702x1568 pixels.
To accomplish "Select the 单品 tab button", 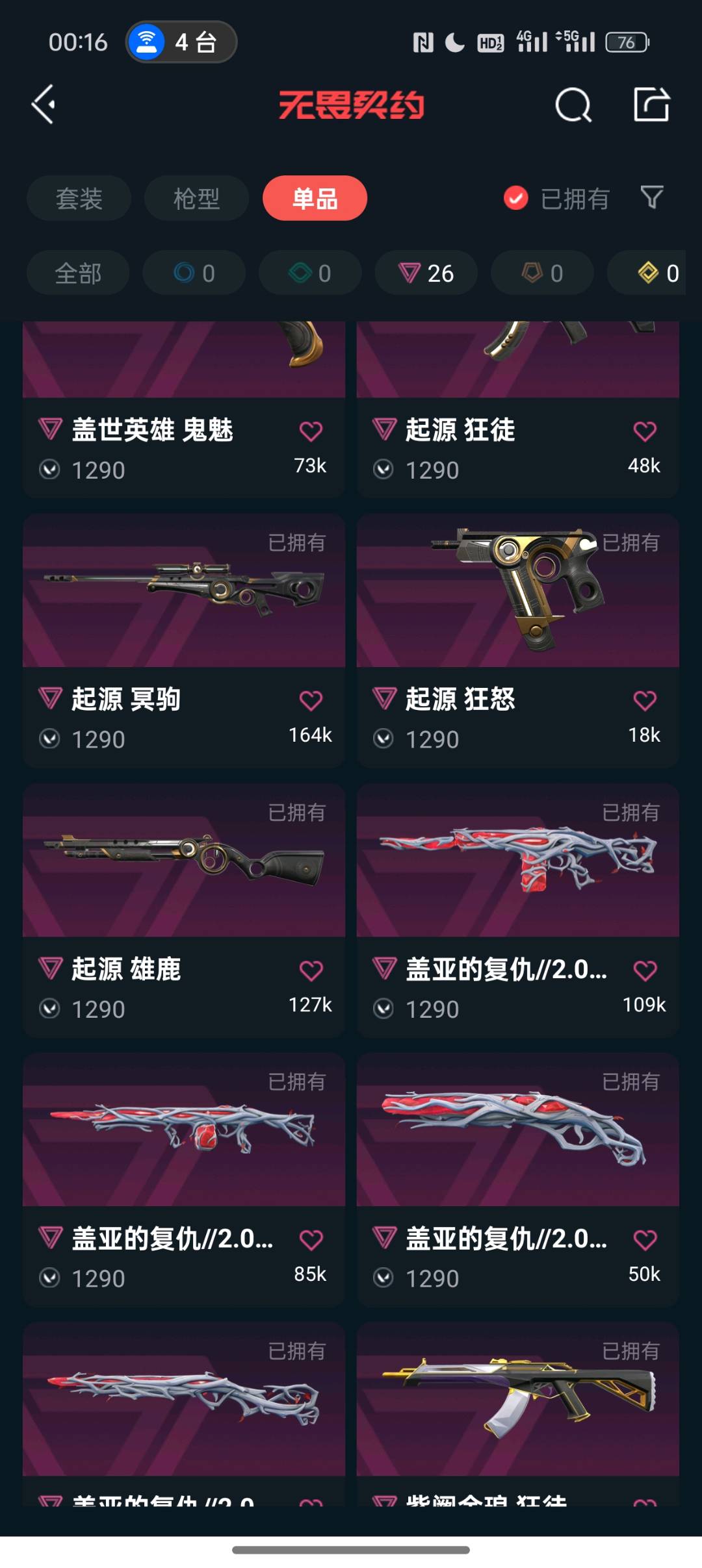I will pos(315,198).
